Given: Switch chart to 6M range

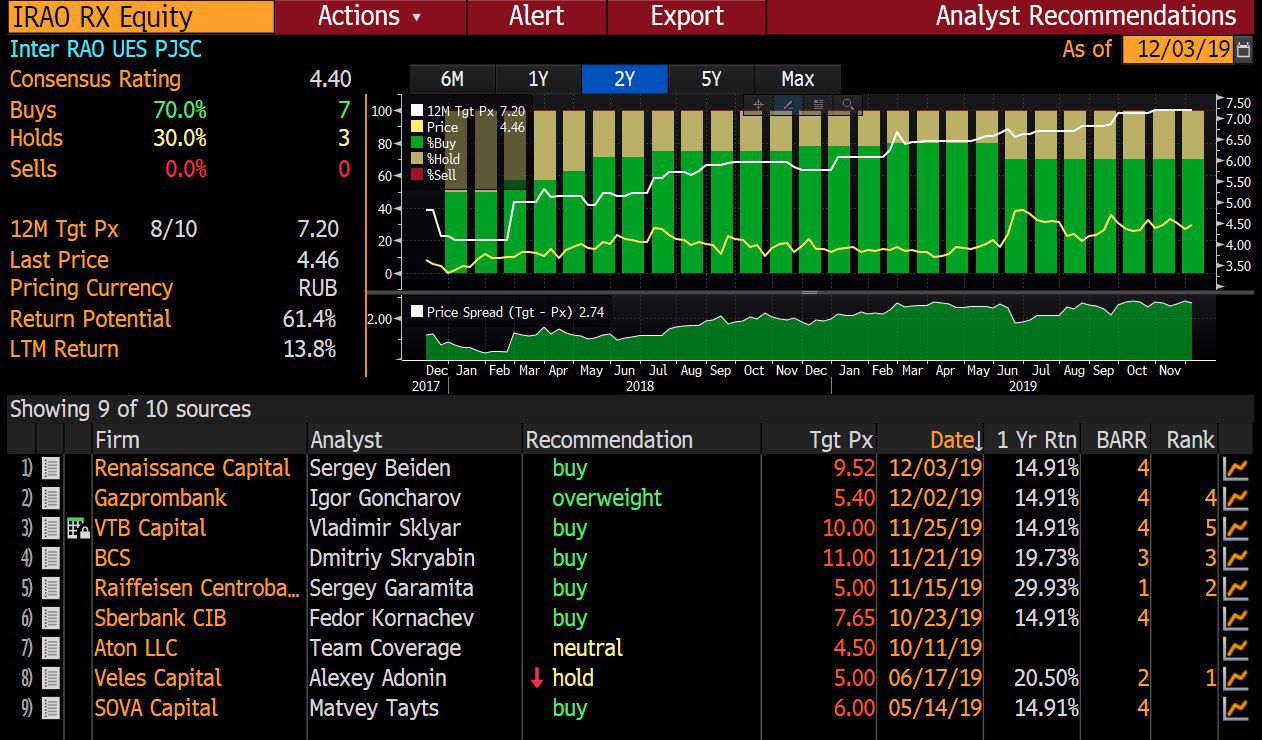Looking at the screenshot, I should click(x=452, y=79).
